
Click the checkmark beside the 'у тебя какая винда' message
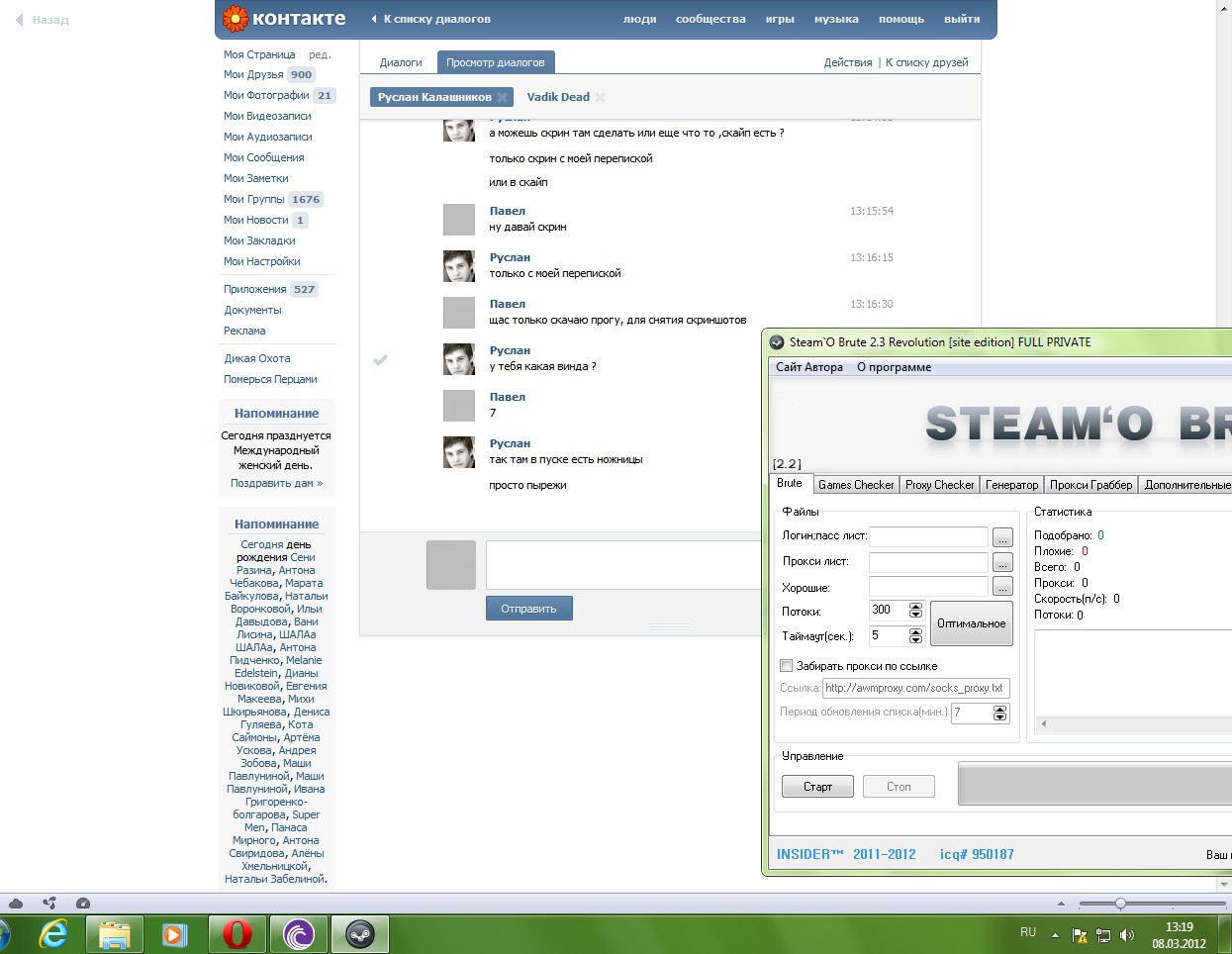coord(380,360)
